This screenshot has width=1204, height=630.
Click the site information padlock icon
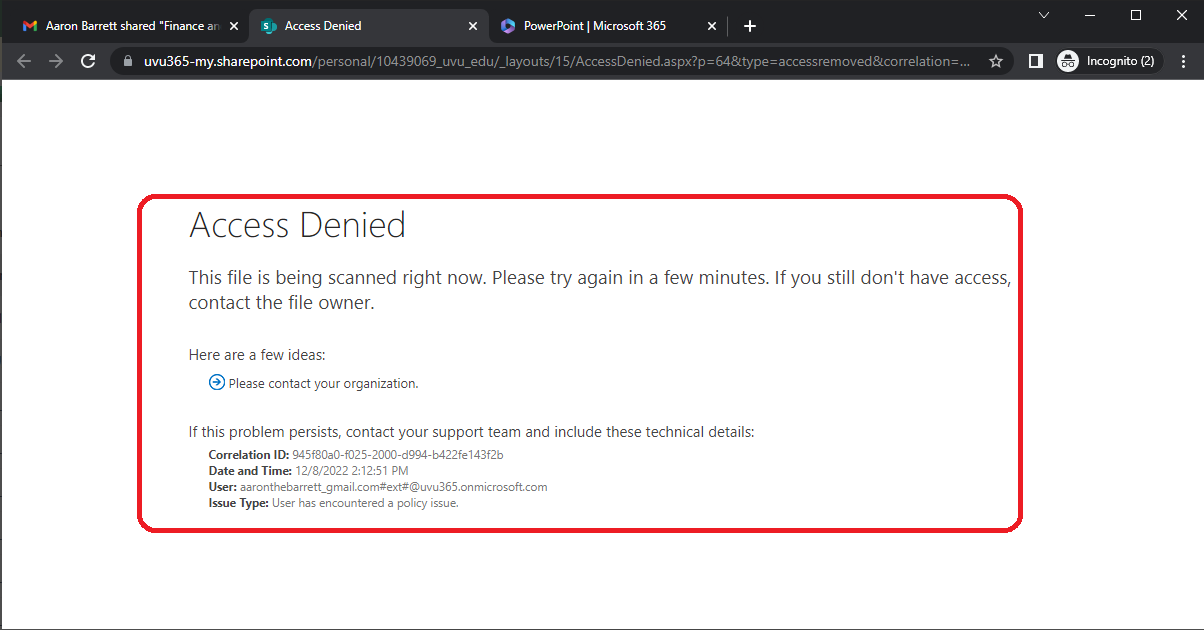tap(126, 60)
